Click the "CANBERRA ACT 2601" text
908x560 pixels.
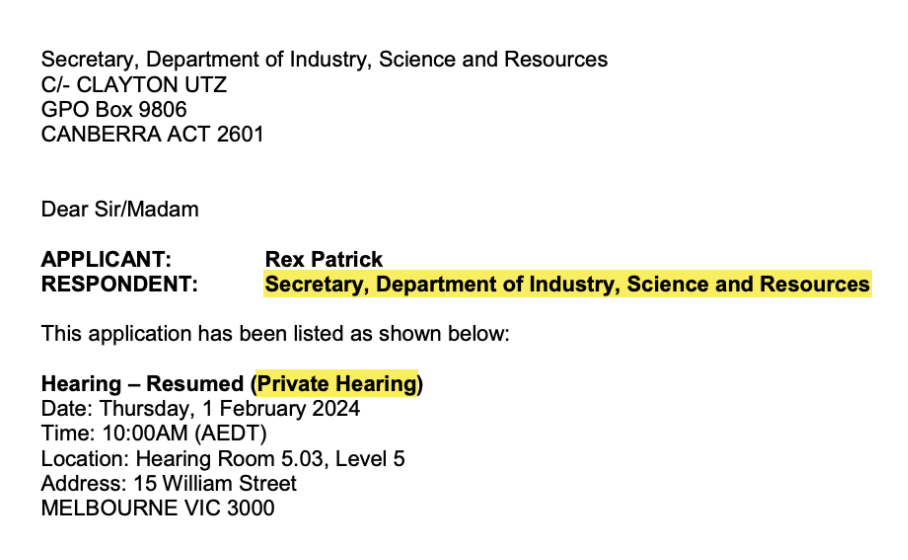(x=152, y=134)
